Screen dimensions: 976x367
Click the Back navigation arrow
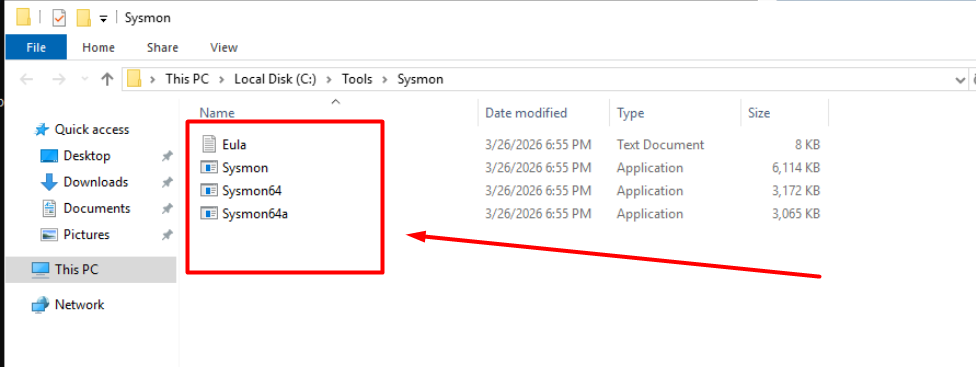(26, 79)
